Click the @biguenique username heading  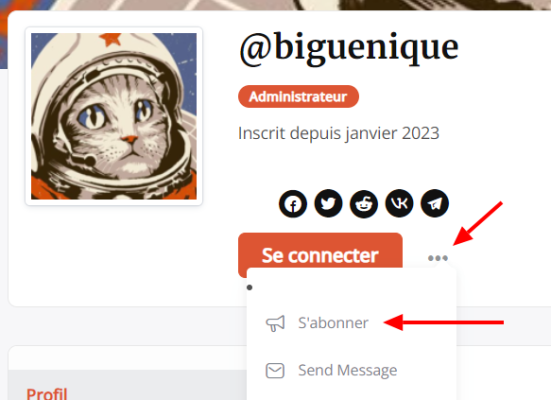(349, 47)
